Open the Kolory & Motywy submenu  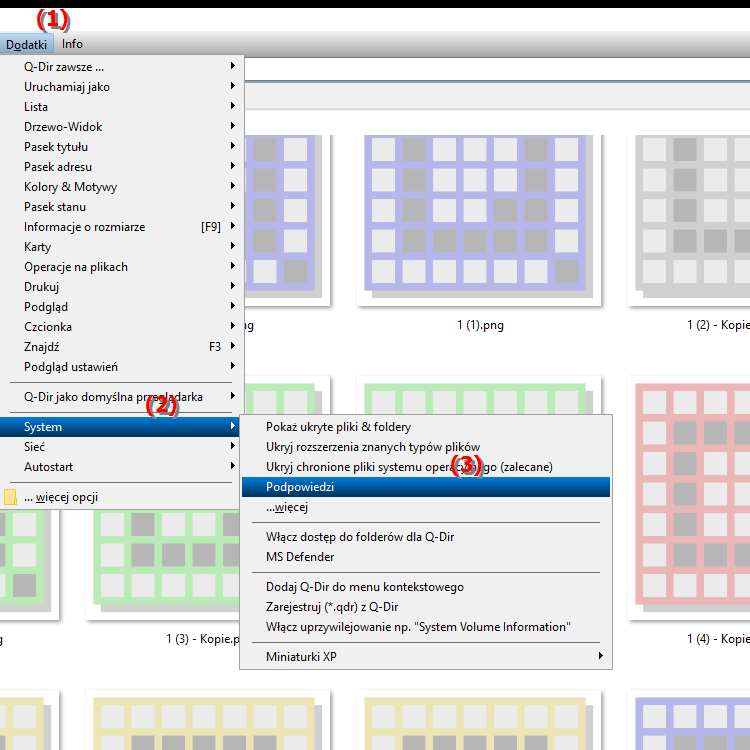click(x=122, y=187)
